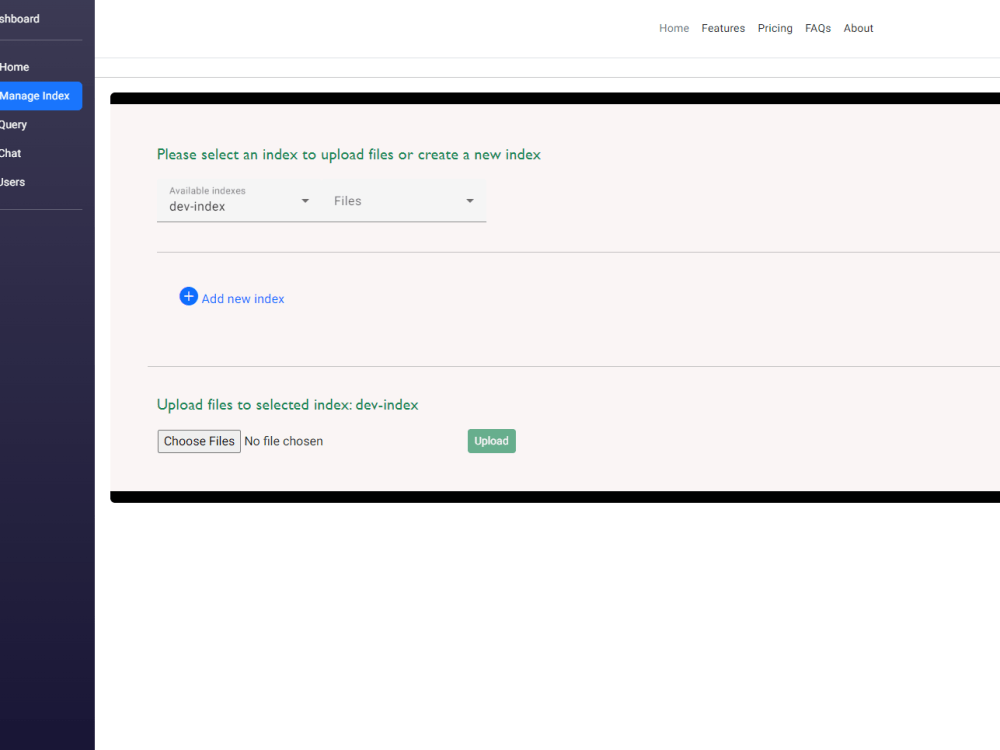Image resolution: width=1000 pixels, height=750 pixels.
Task: Click the Home link in top navigation
Action: [x=674, y=28]
